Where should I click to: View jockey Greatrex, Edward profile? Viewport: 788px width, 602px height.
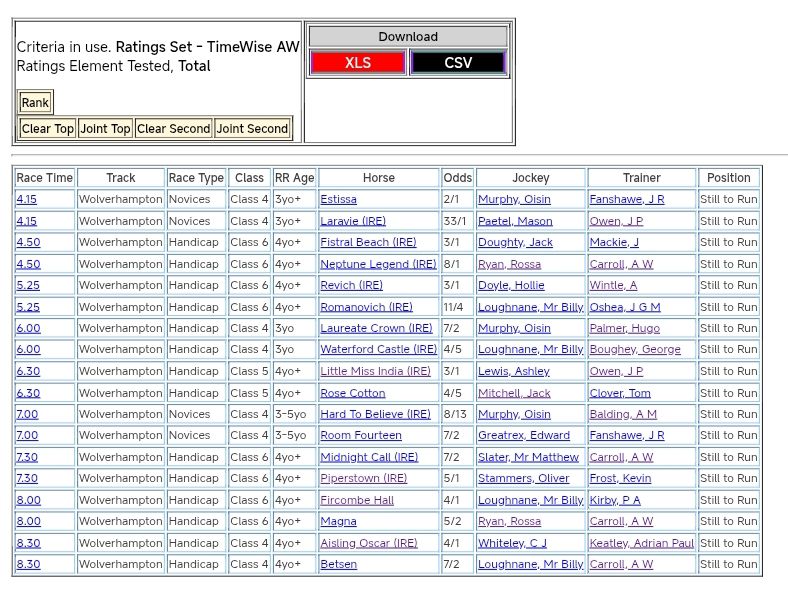coord(523,436)
